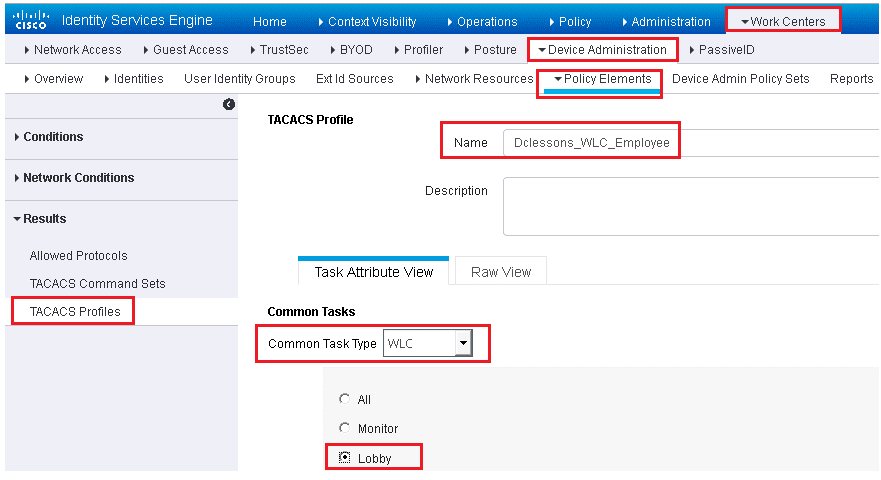Click the Identity Services Engine title
Viewport: 881px width, 480px height.
pyautogui.click(x=137, y=20)
